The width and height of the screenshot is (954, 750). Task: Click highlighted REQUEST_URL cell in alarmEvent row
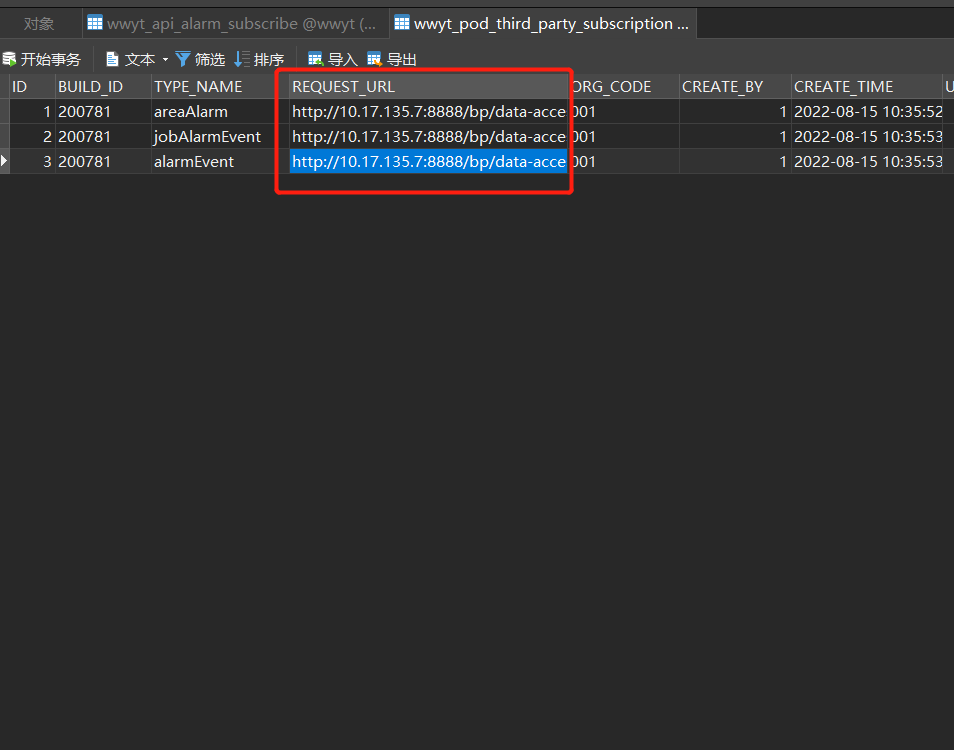pos(429,161)
